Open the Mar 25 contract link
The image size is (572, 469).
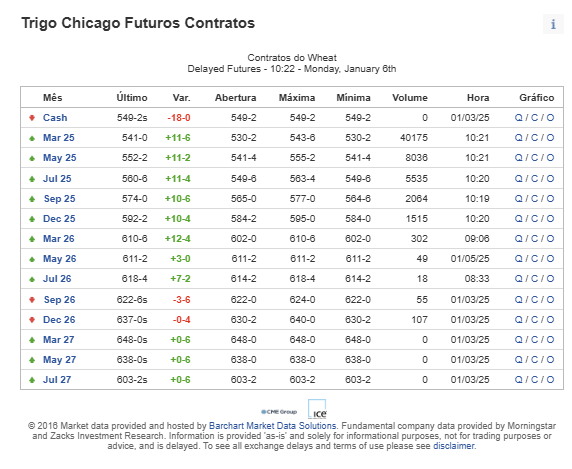tap(59, 138)
